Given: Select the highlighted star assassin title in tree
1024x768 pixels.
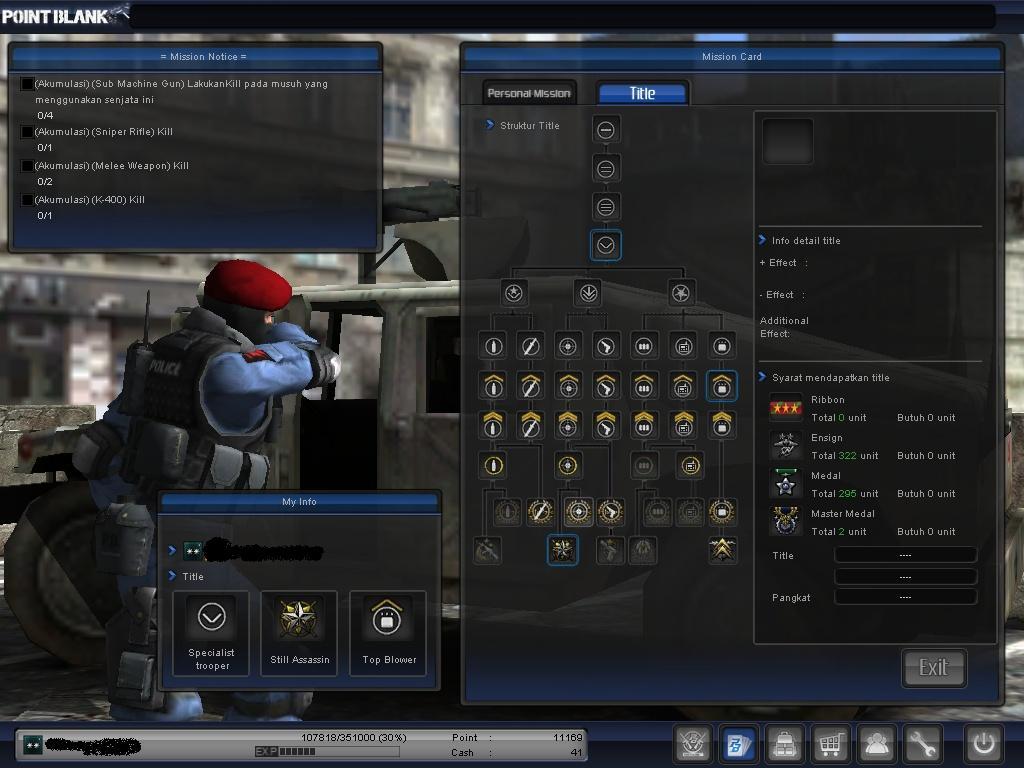Looking at the screenshot, I should 562,550.
